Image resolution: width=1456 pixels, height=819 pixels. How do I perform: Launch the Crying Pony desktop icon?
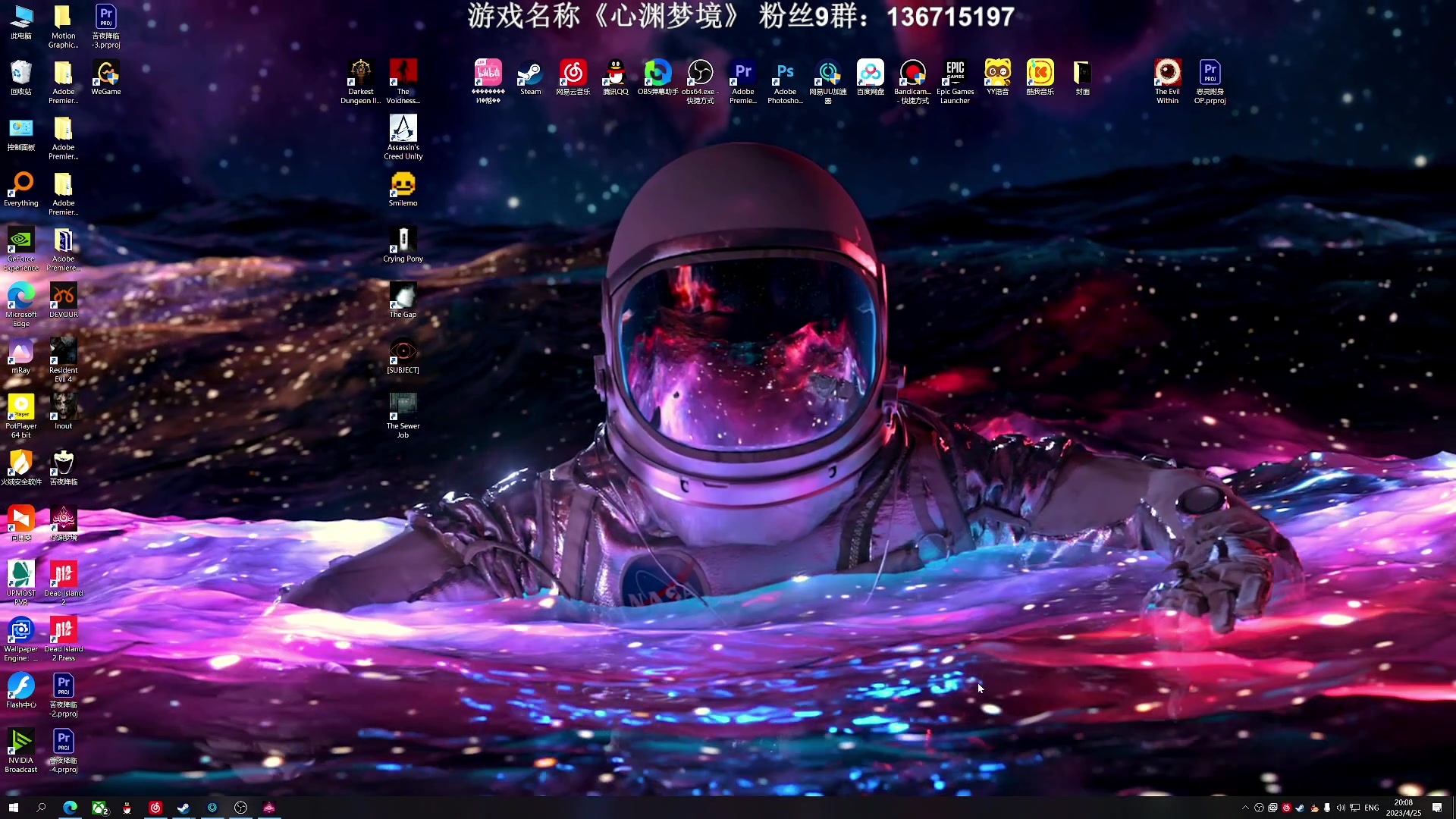pyautogui.click(x=403, y=245)
